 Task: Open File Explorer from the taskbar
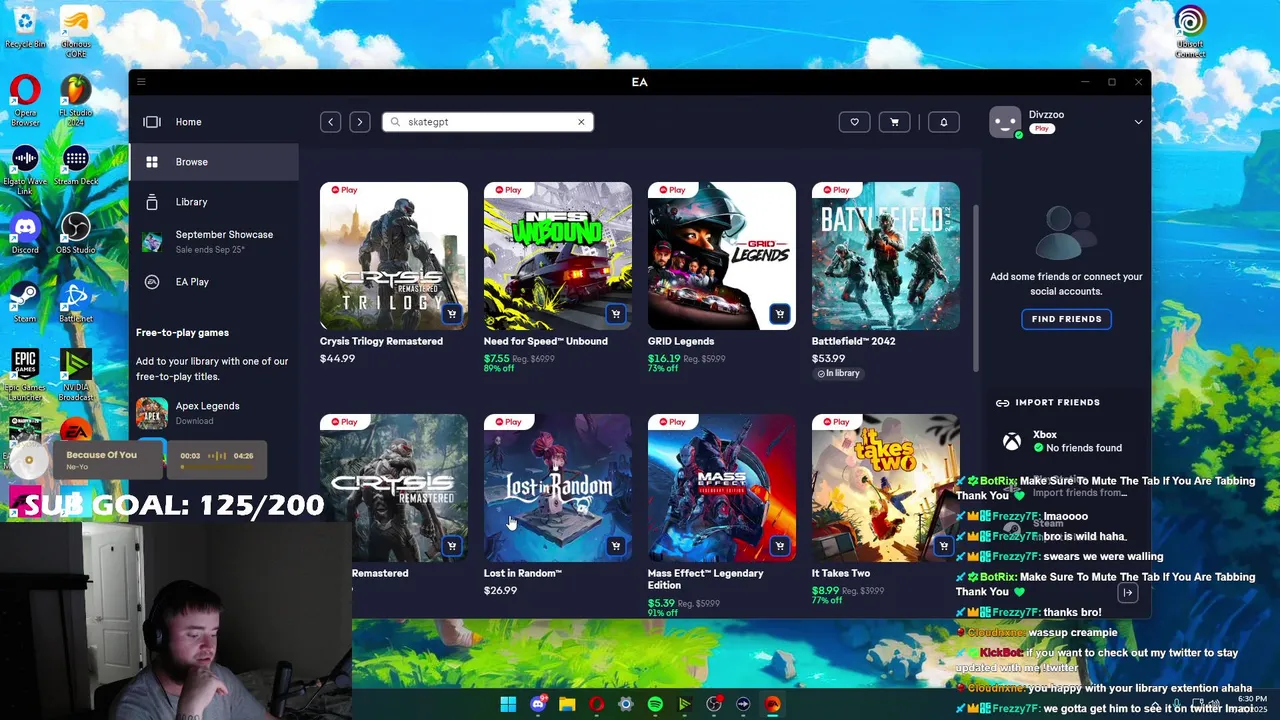coord(567,704)
